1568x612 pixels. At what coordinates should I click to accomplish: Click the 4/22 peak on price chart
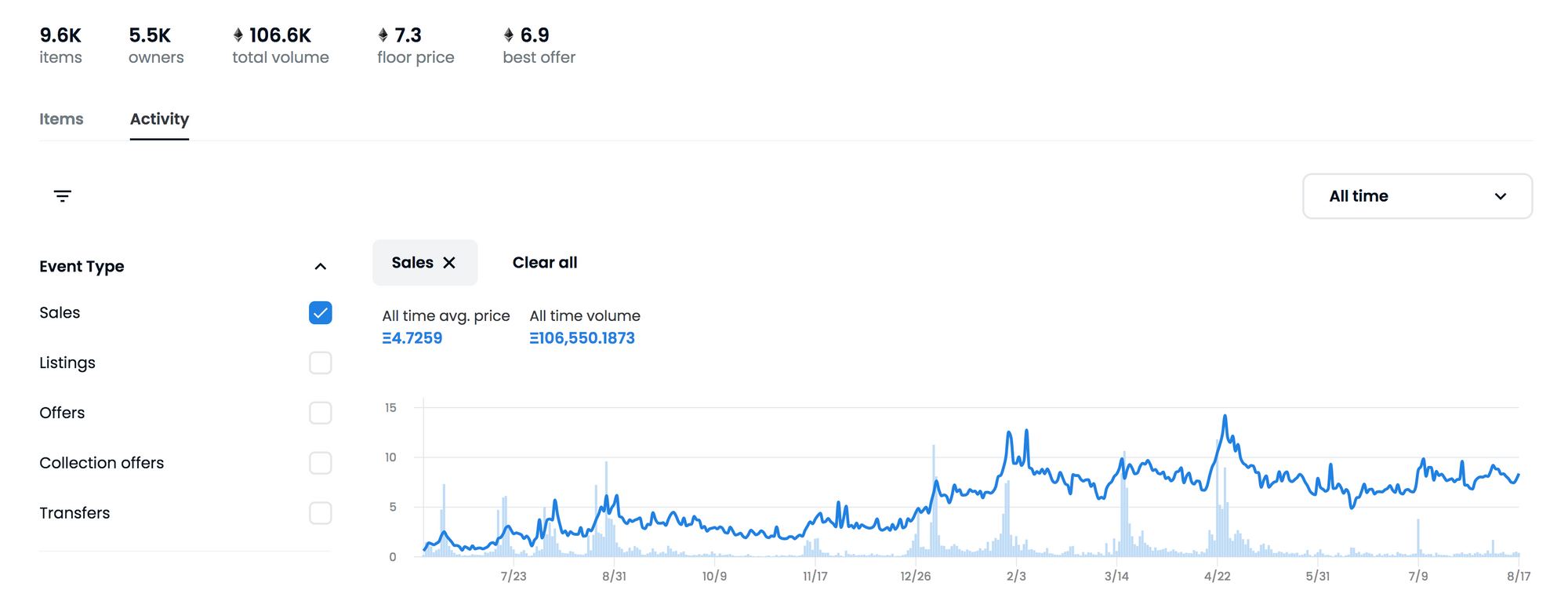(x=1225, y=417)
